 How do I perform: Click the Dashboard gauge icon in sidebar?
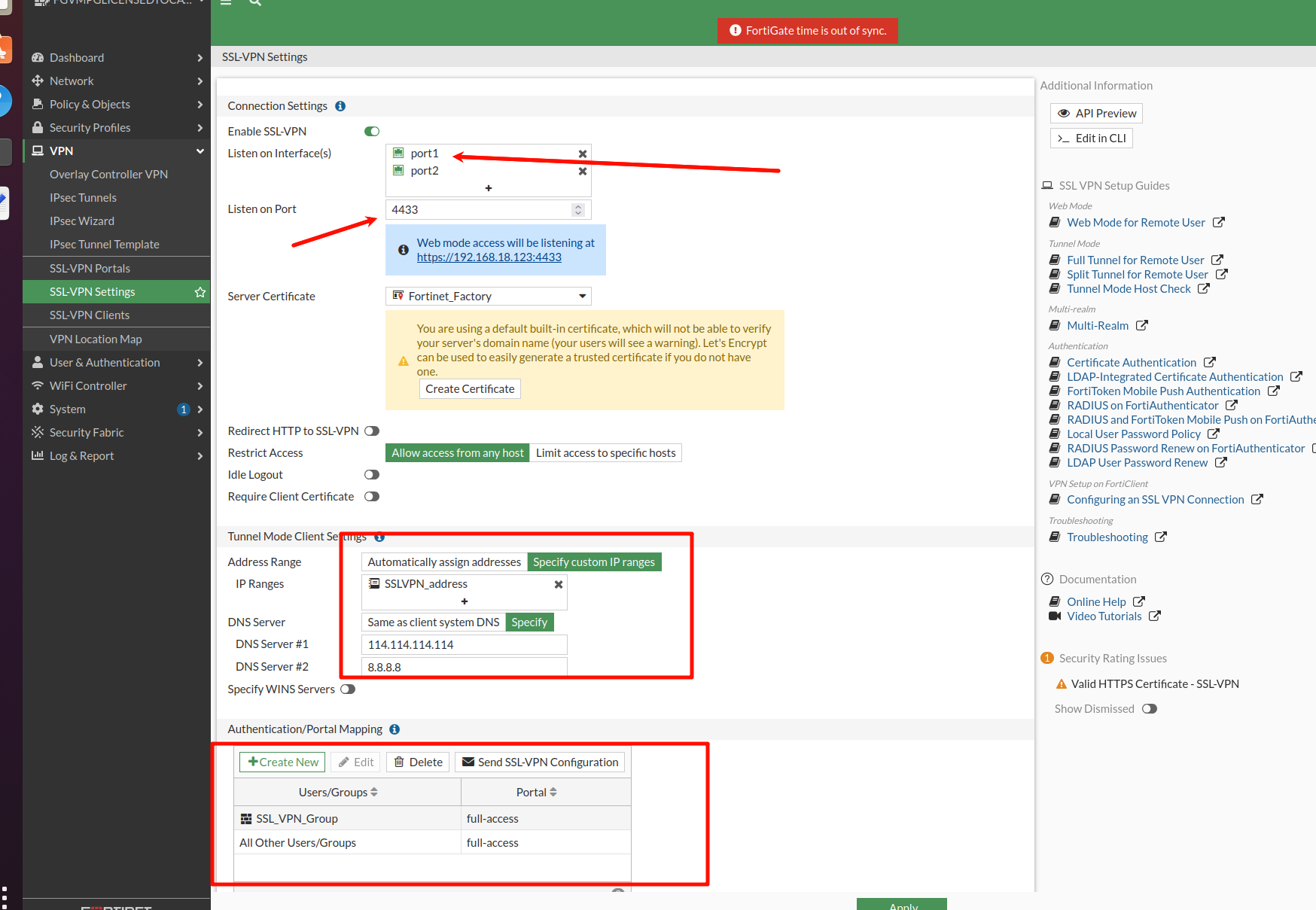(x=38, y=58)
